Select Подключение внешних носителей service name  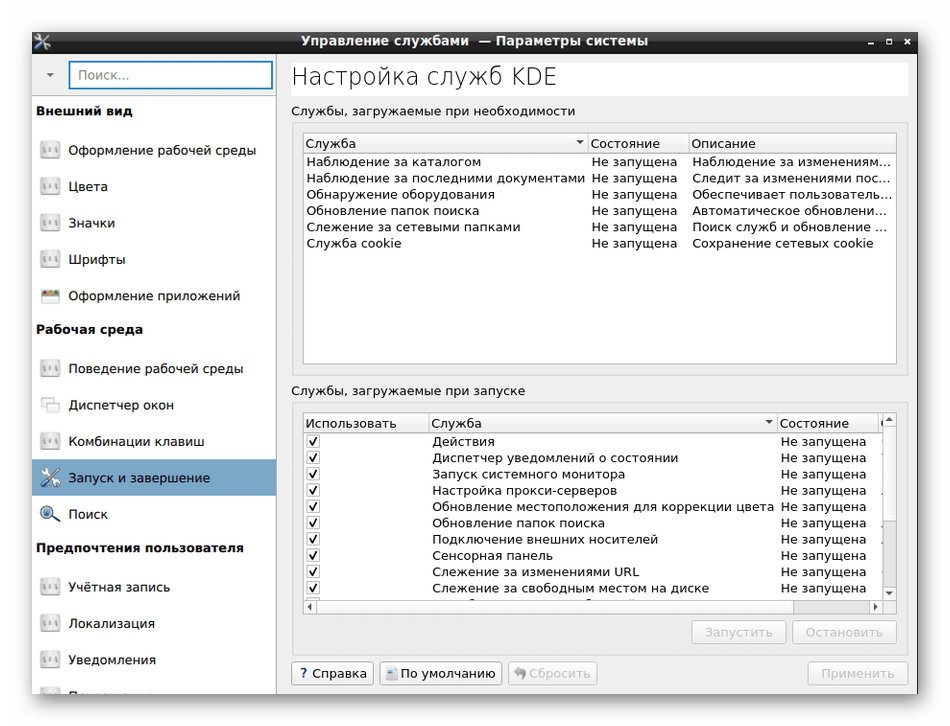coord(545,539)
